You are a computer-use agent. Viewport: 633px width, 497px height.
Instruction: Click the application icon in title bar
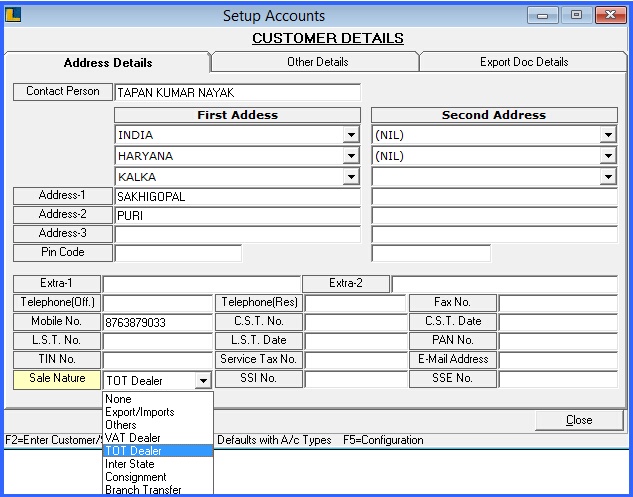tap(13, 15)
